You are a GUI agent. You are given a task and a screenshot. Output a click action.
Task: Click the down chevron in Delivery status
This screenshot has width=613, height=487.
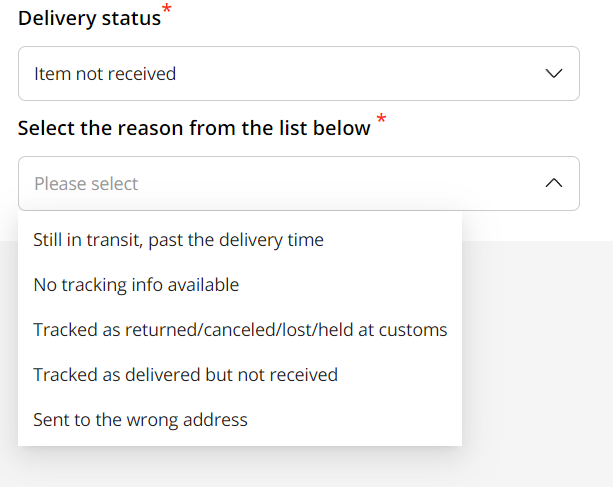tap(554, 73)
